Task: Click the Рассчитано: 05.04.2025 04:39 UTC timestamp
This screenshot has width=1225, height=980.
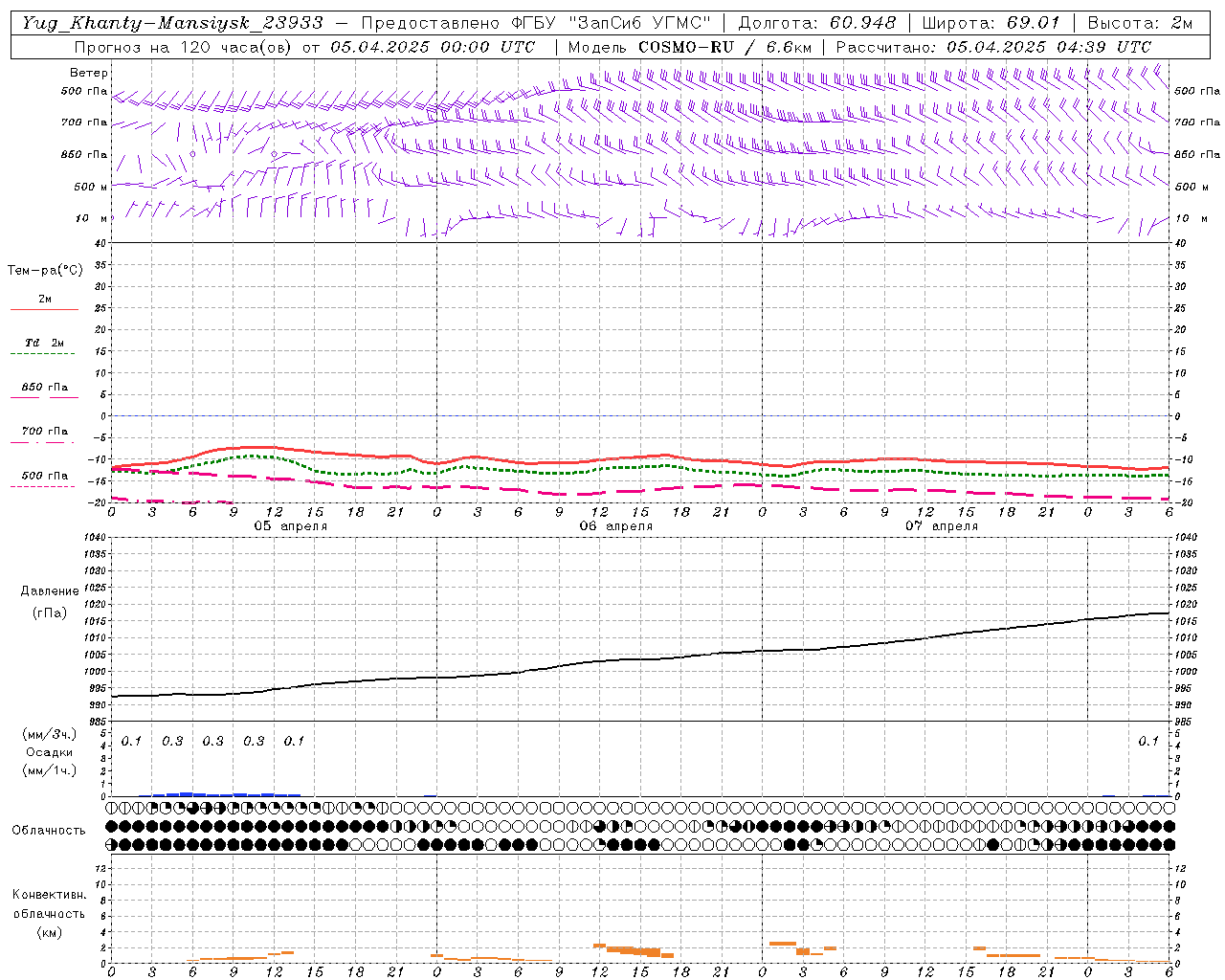Action: [x=993, y=47]
